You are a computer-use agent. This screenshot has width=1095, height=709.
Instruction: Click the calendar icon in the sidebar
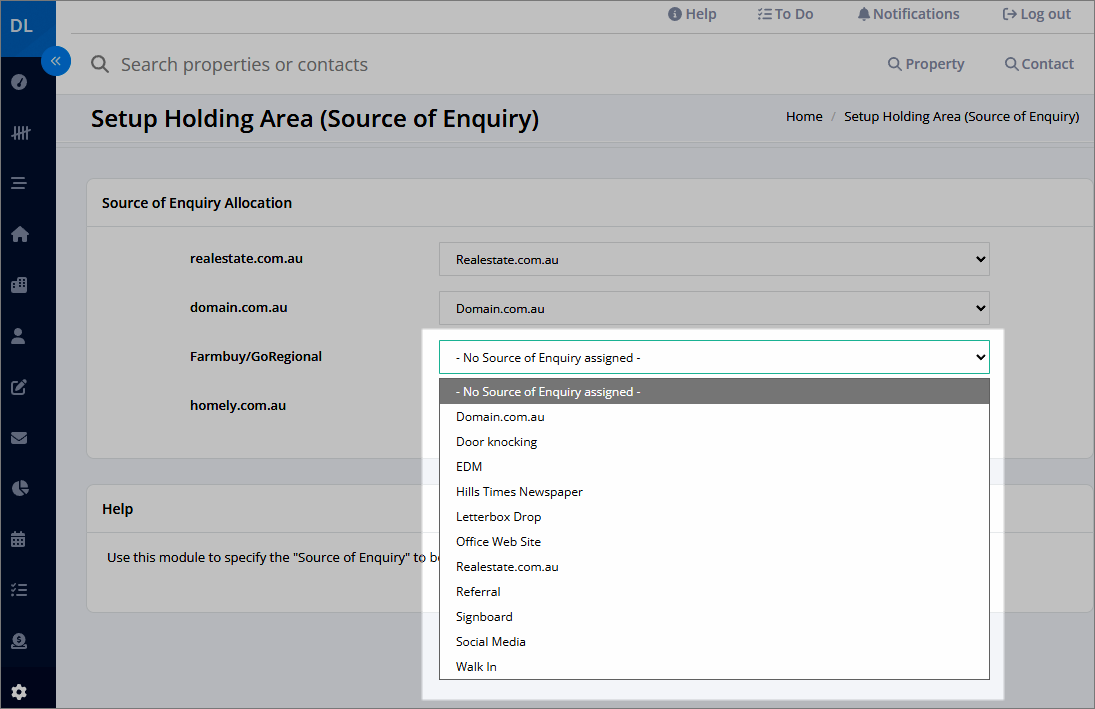pyautogui.click(x=19, y=539)
